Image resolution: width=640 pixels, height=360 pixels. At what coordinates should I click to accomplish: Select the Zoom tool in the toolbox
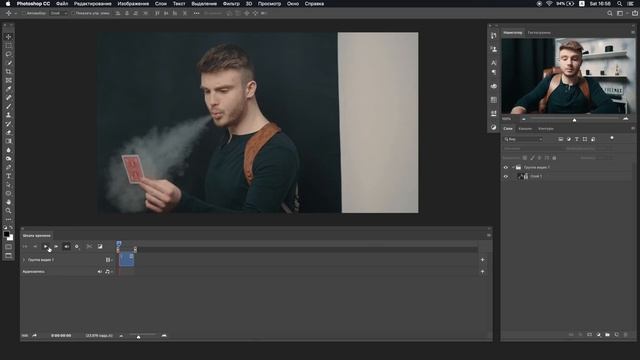click(9, 211)
